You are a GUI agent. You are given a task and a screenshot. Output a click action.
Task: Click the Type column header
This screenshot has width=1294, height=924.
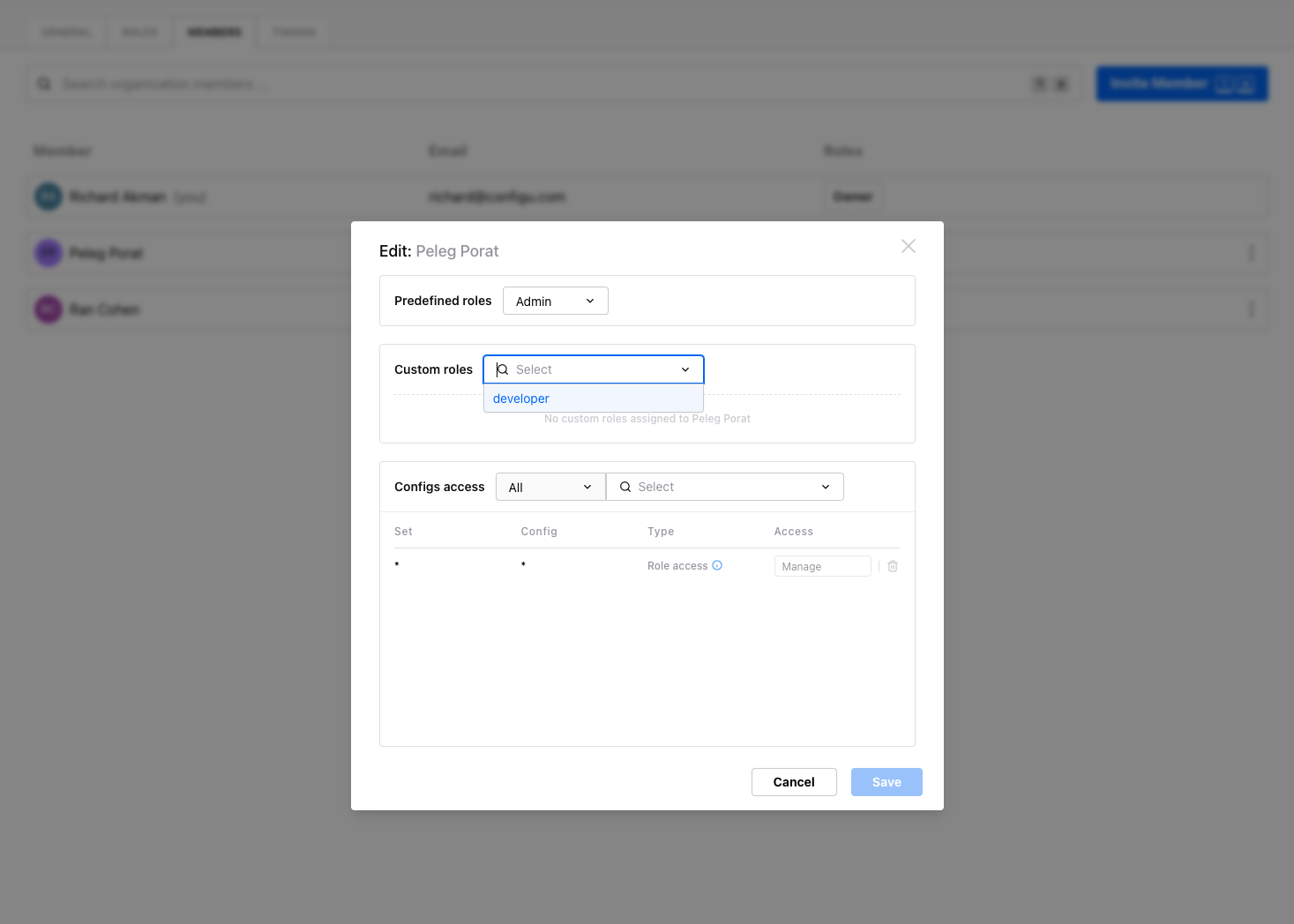[661, 532]
